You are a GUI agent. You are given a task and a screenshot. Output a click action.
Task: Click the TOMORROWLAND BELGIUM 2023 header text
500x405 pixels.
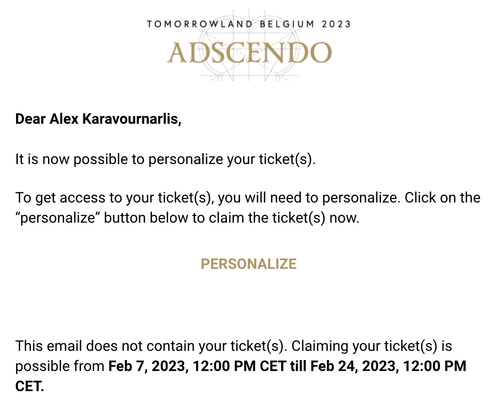tap(249, 24)
